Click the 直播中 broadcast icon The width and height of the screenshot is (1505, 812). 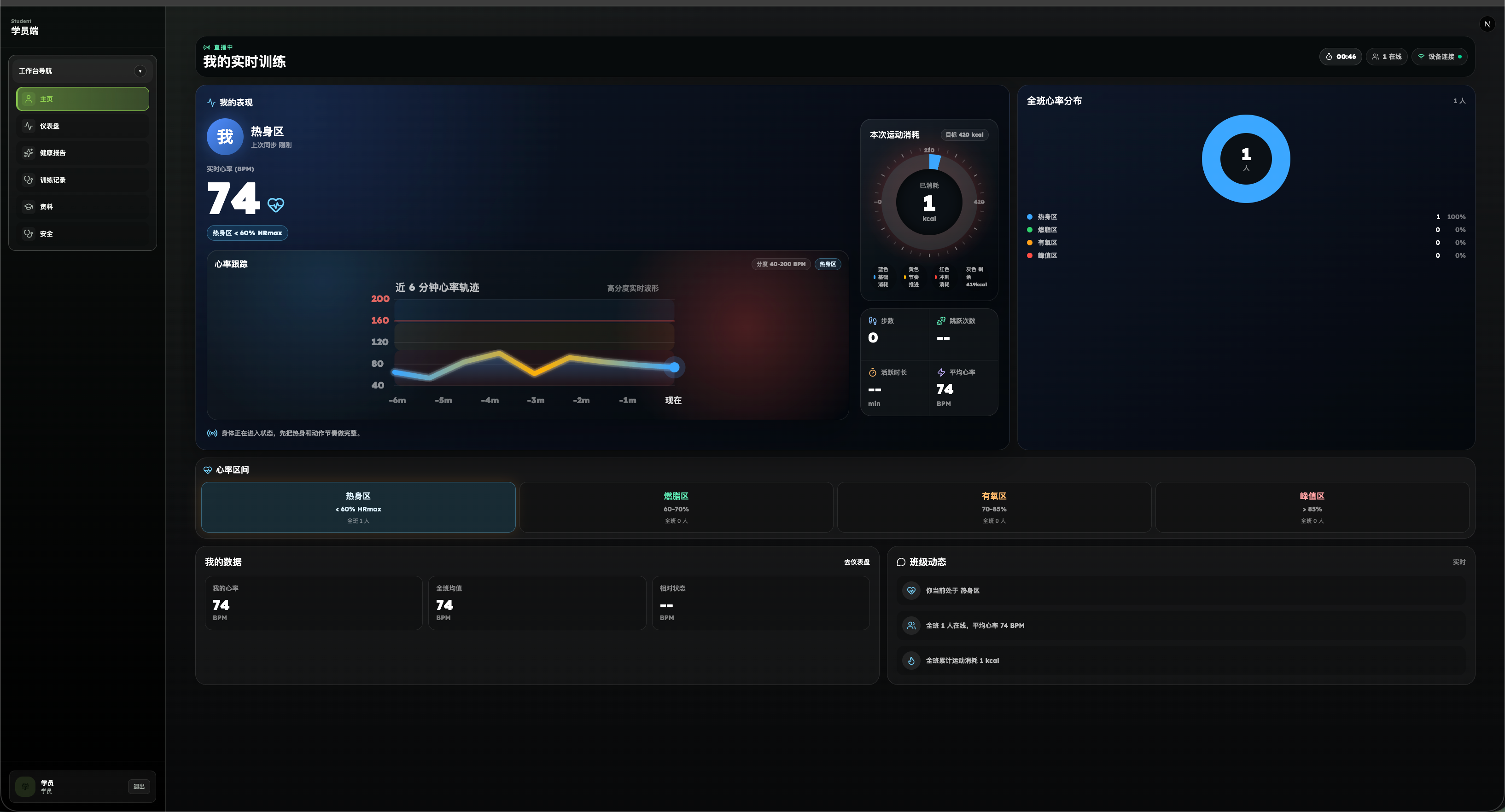click(206, 47)
